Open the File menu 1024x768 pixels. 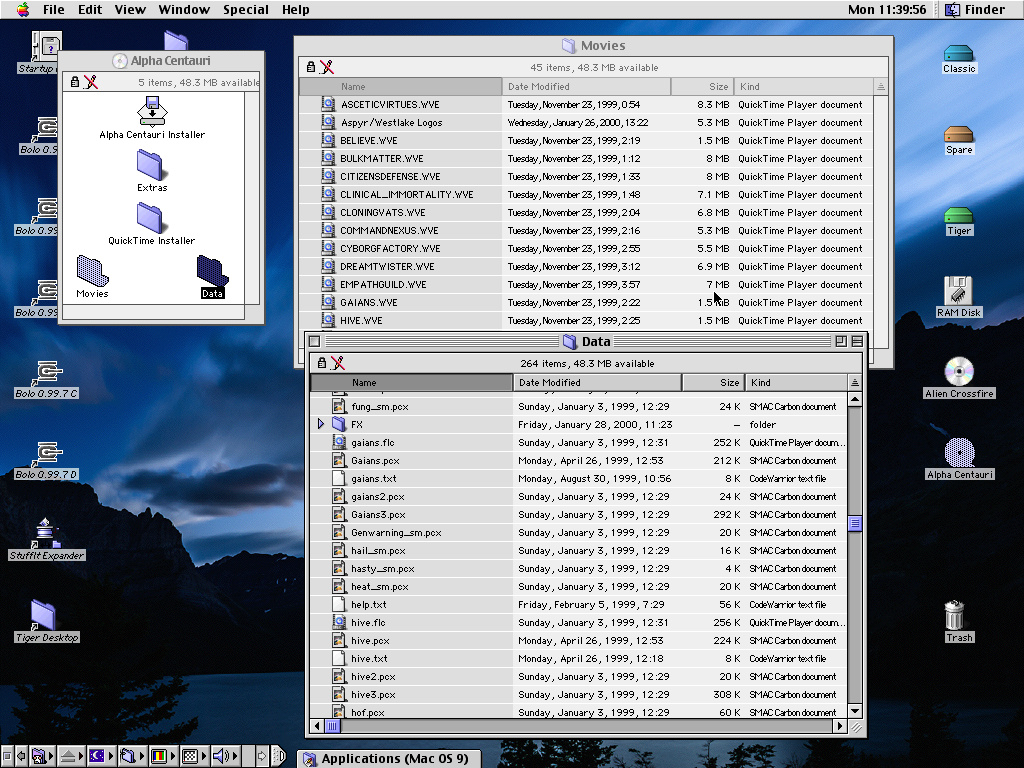pyautogui.click(x=54, y=10)
